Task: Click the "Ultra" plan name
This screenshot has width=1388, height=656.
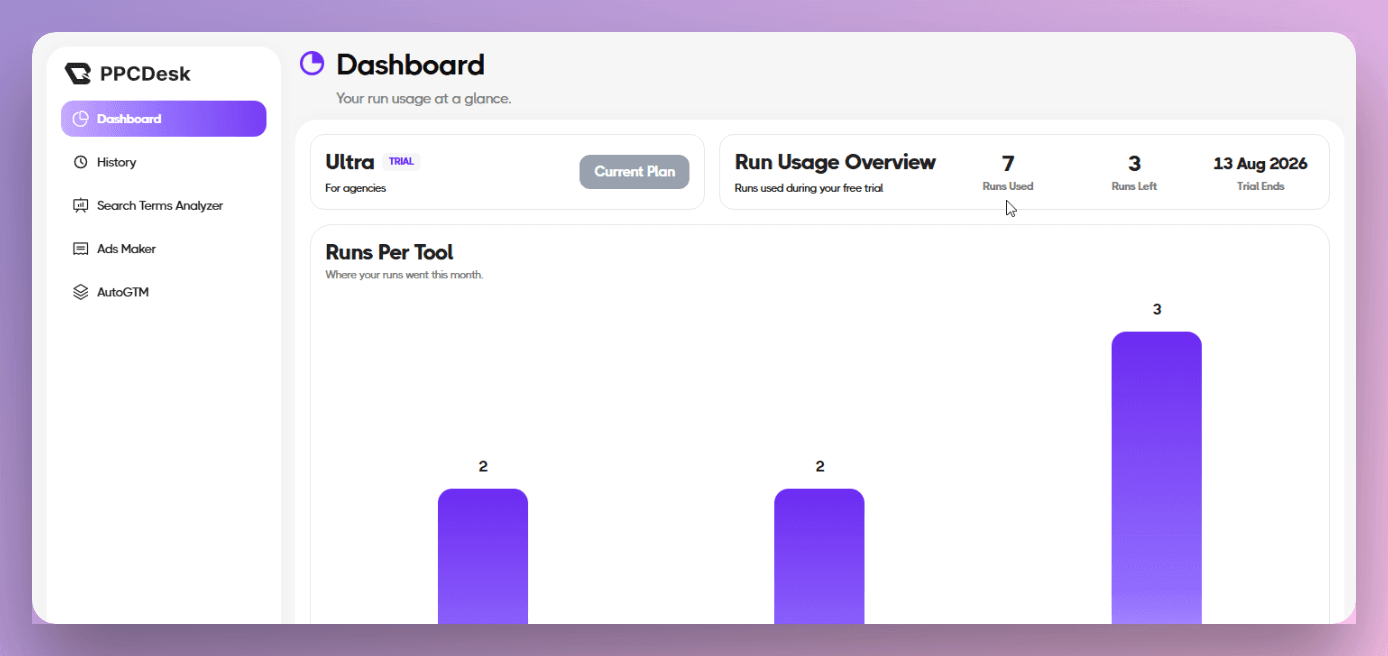Action: [x=350, y=162]
